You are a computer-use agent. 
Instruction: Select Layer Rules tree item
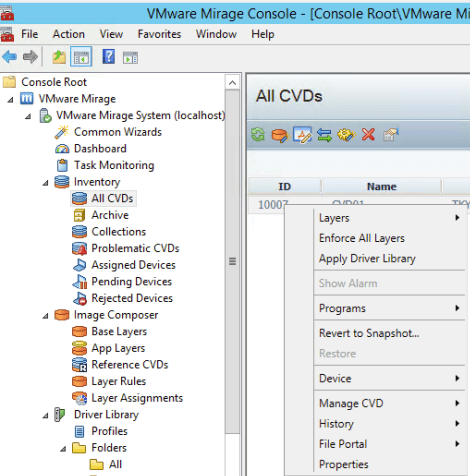pos(119,381)
